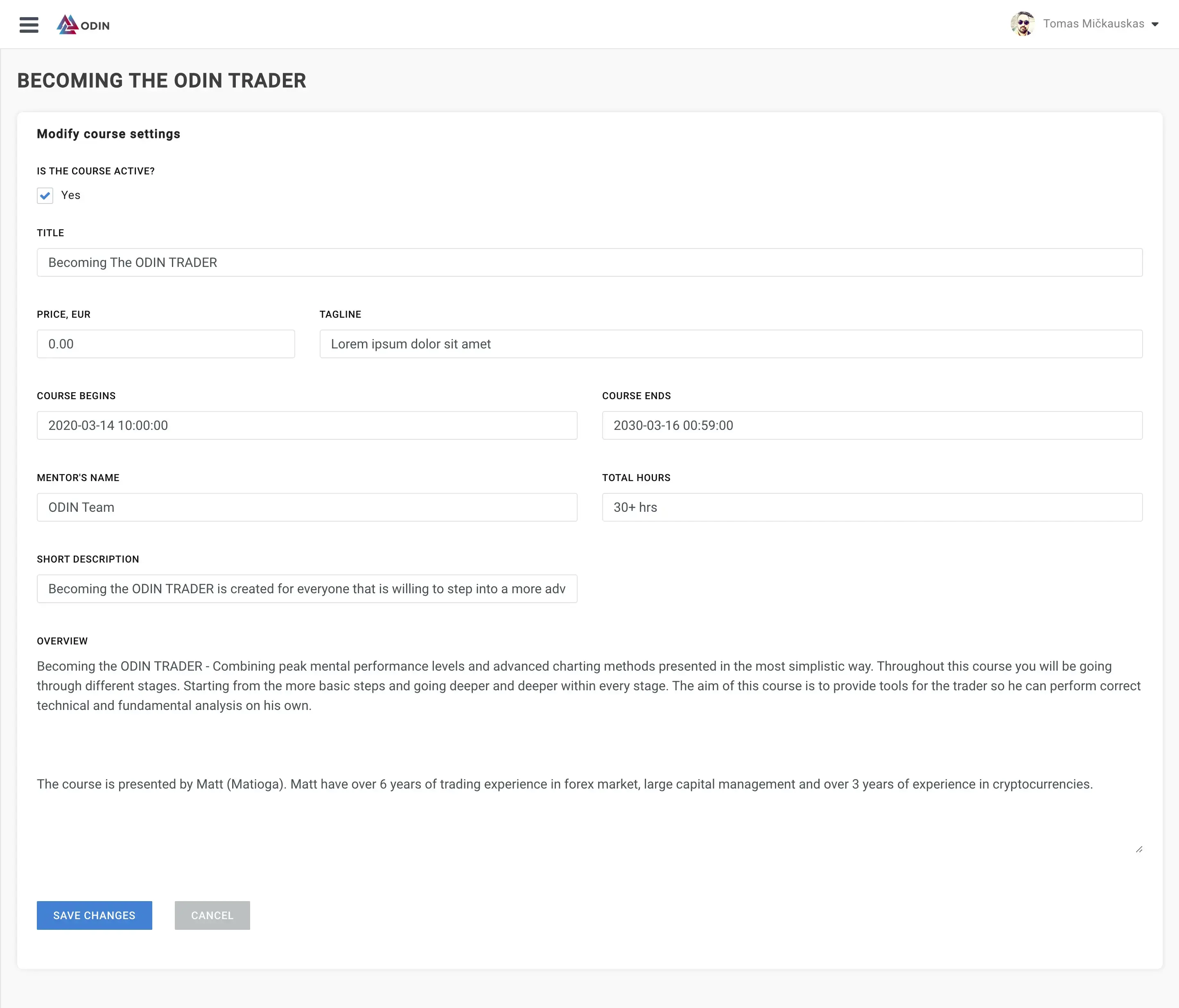The image size is (1179, 1008).
Task: Focus the Tagline input
Action: 731,344
